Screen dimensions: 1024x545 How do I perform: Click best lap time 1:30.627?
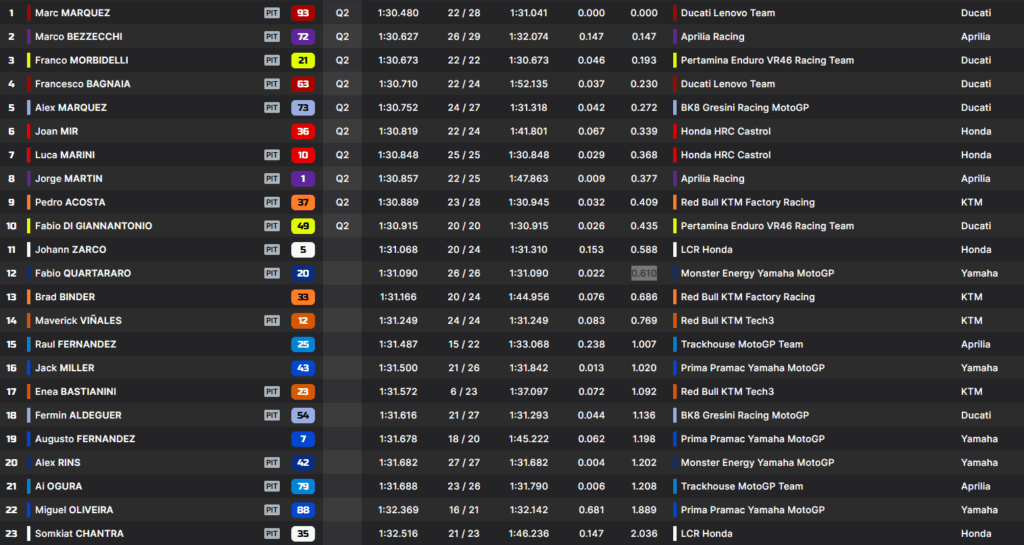pyautogui.click(x=398, y=37)
